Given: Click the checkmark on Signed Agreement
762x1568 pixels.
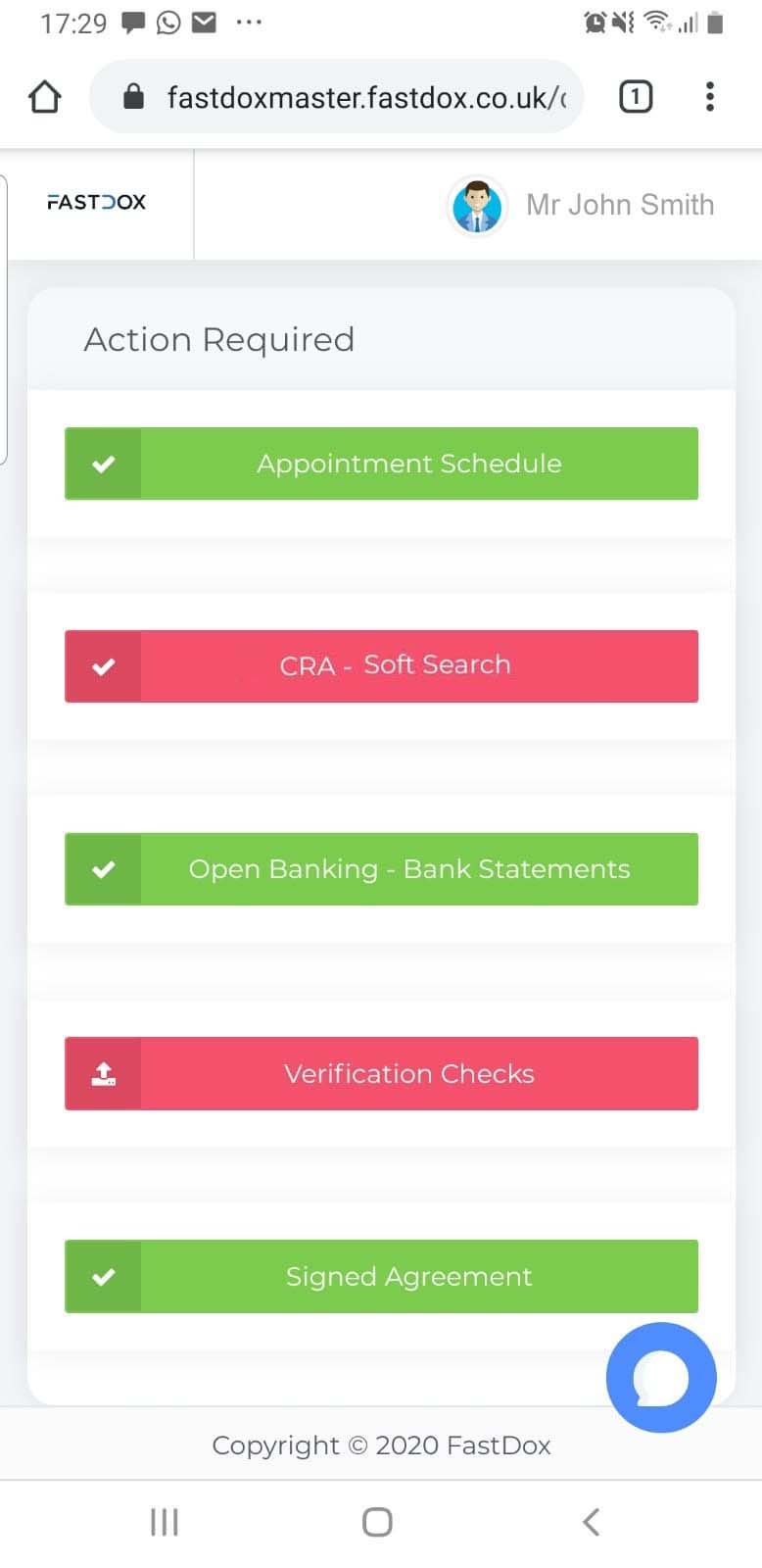Looking at the screenshot, I should pos(104,1277).
